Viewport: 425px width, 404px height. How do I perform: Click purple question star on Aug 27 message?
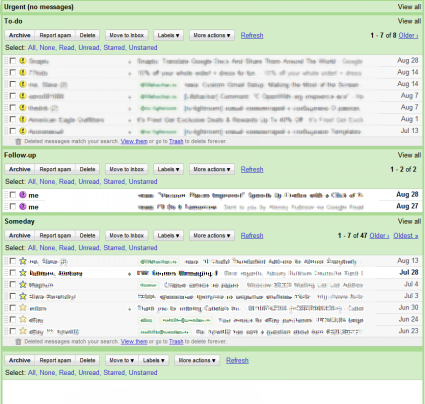pyautogui.click(x=22, y=207)
